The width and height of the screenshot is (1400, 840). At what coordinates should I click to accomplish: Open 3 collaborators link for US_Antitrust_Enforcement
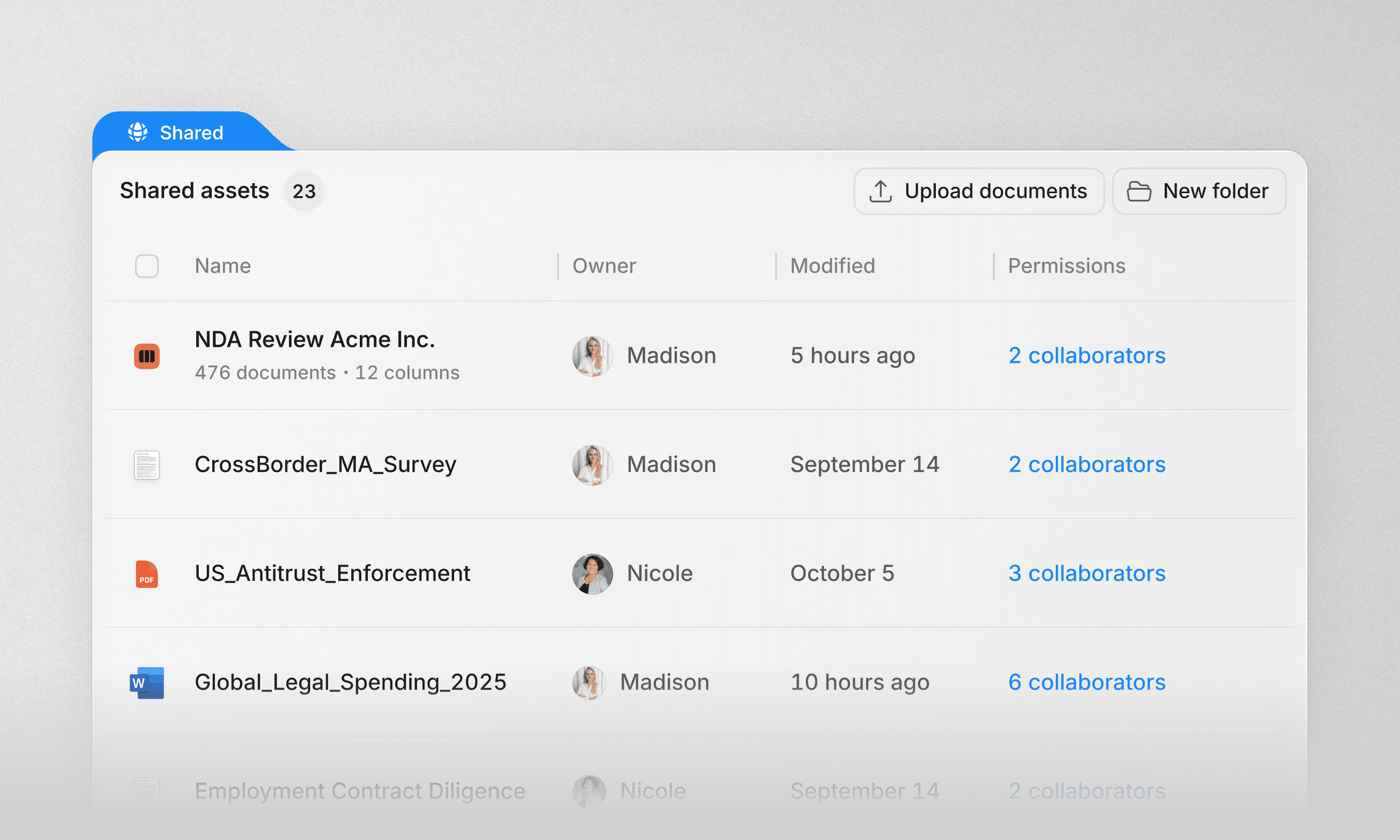click(1086, 574)
